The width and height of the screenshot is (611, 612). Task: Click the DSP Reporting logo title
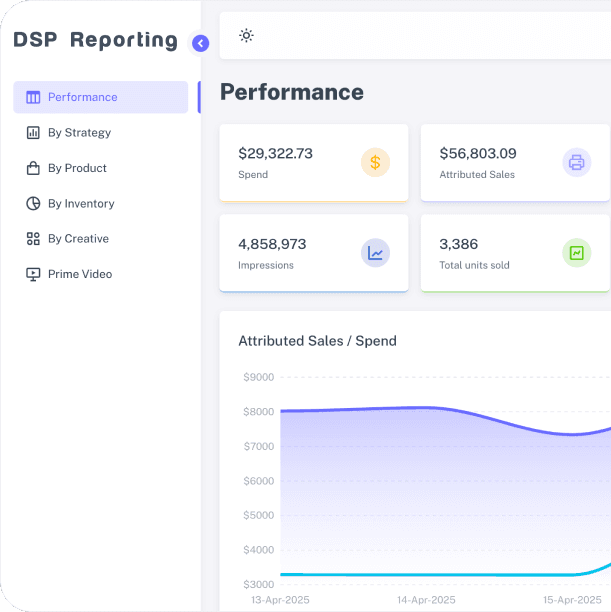(96, 40)
